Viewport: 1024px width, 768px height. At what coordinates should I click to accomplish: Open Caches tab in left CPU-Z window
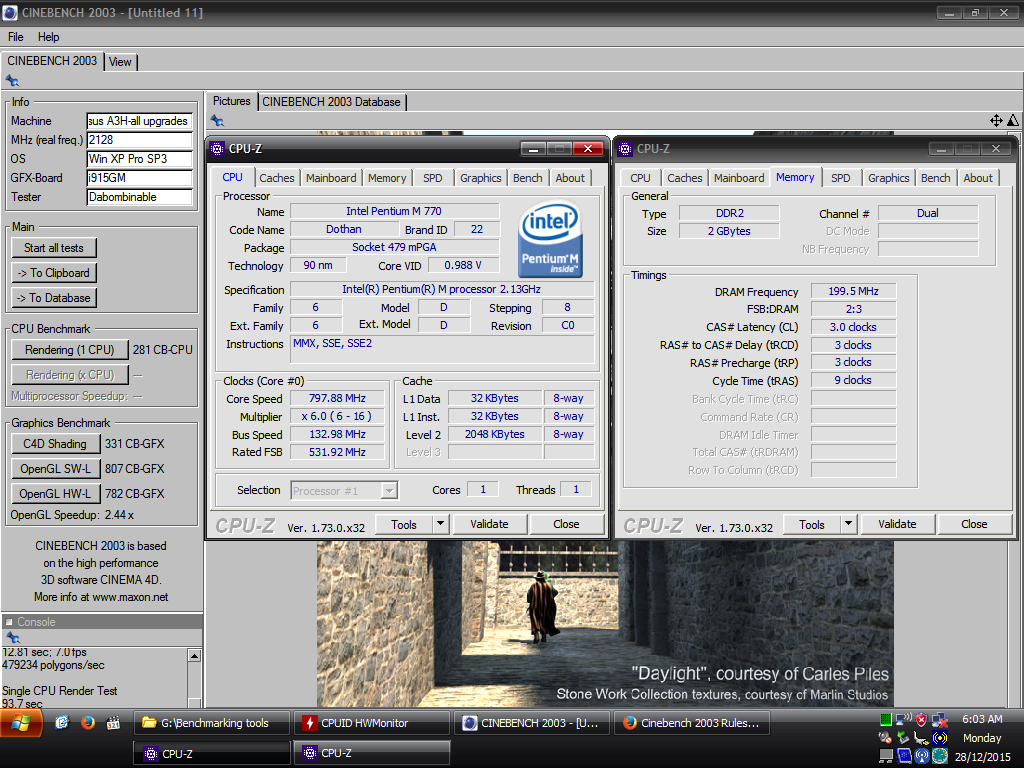coord(277,178)
